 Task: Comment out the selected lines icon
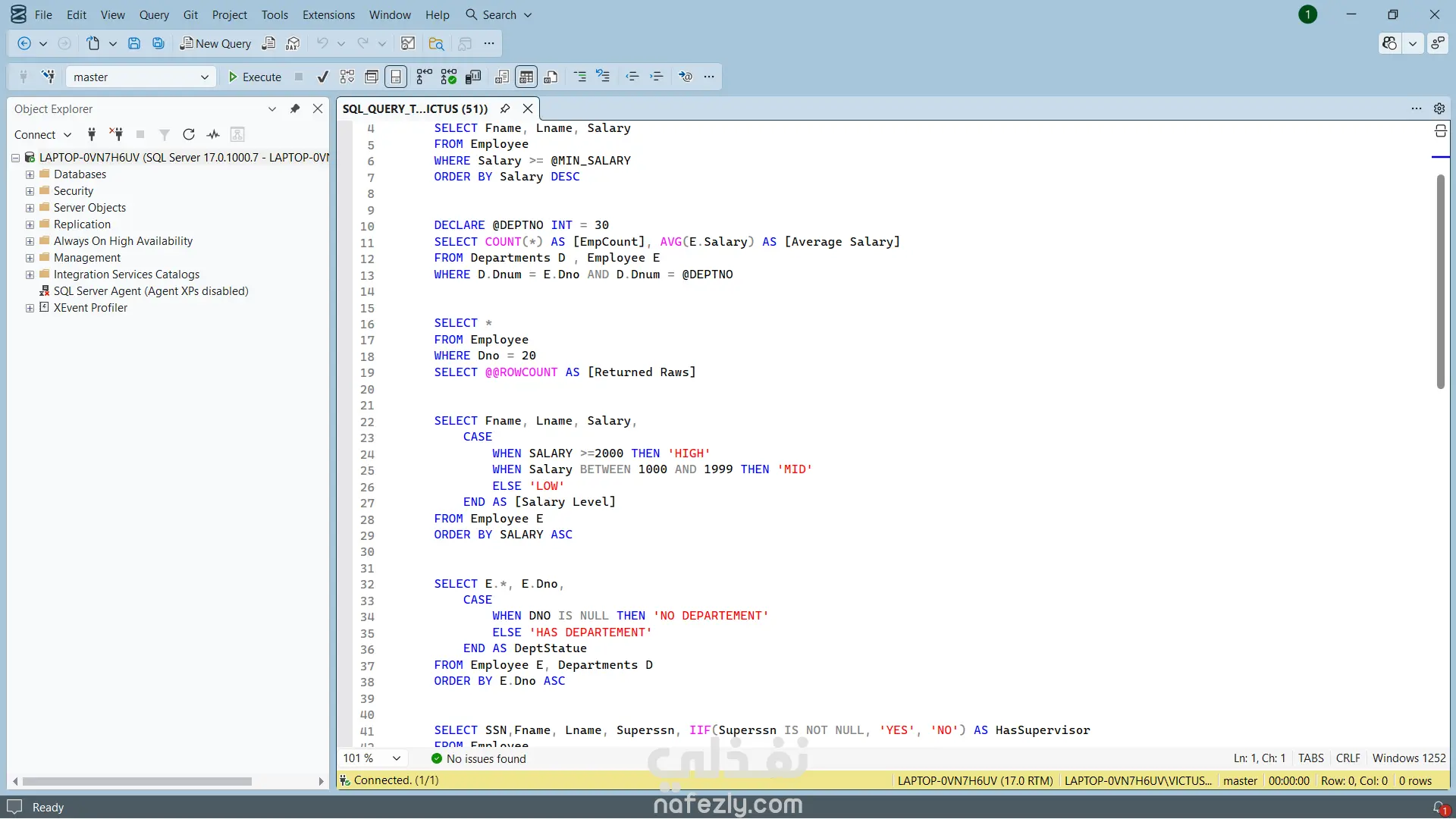580,77
